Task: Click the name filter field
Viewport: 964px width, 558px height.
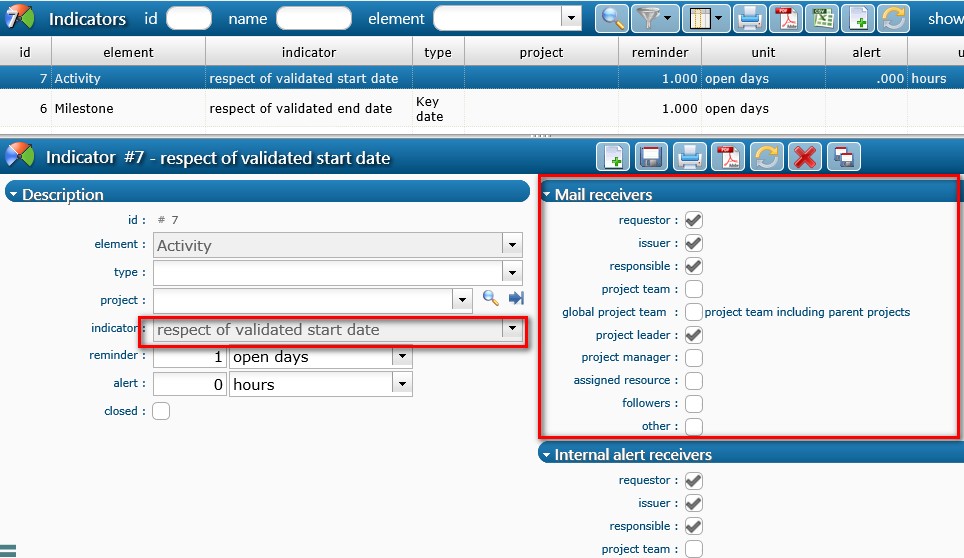Action: coord(314,18)
